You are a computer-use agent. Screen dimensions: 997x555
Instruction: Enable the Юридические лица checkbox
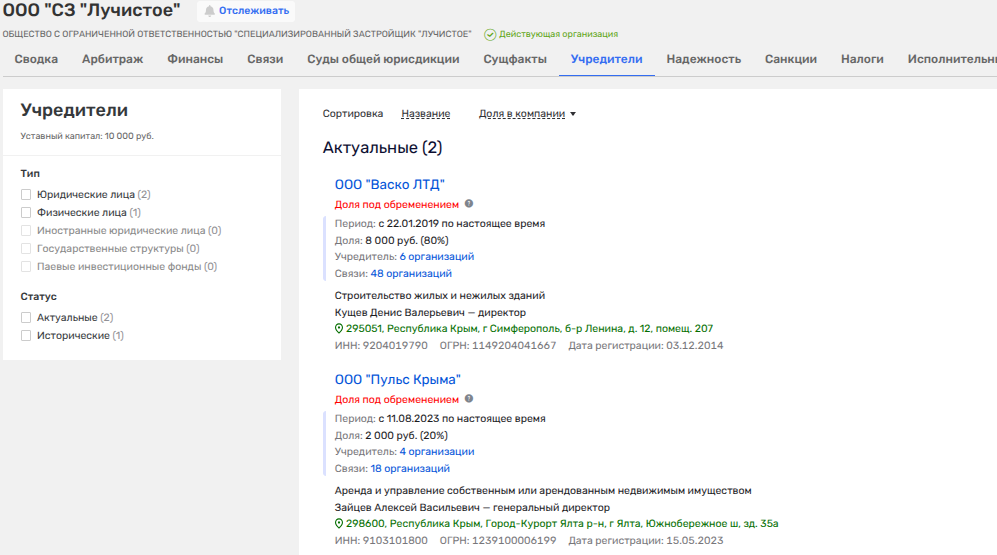tap(26, 195)
